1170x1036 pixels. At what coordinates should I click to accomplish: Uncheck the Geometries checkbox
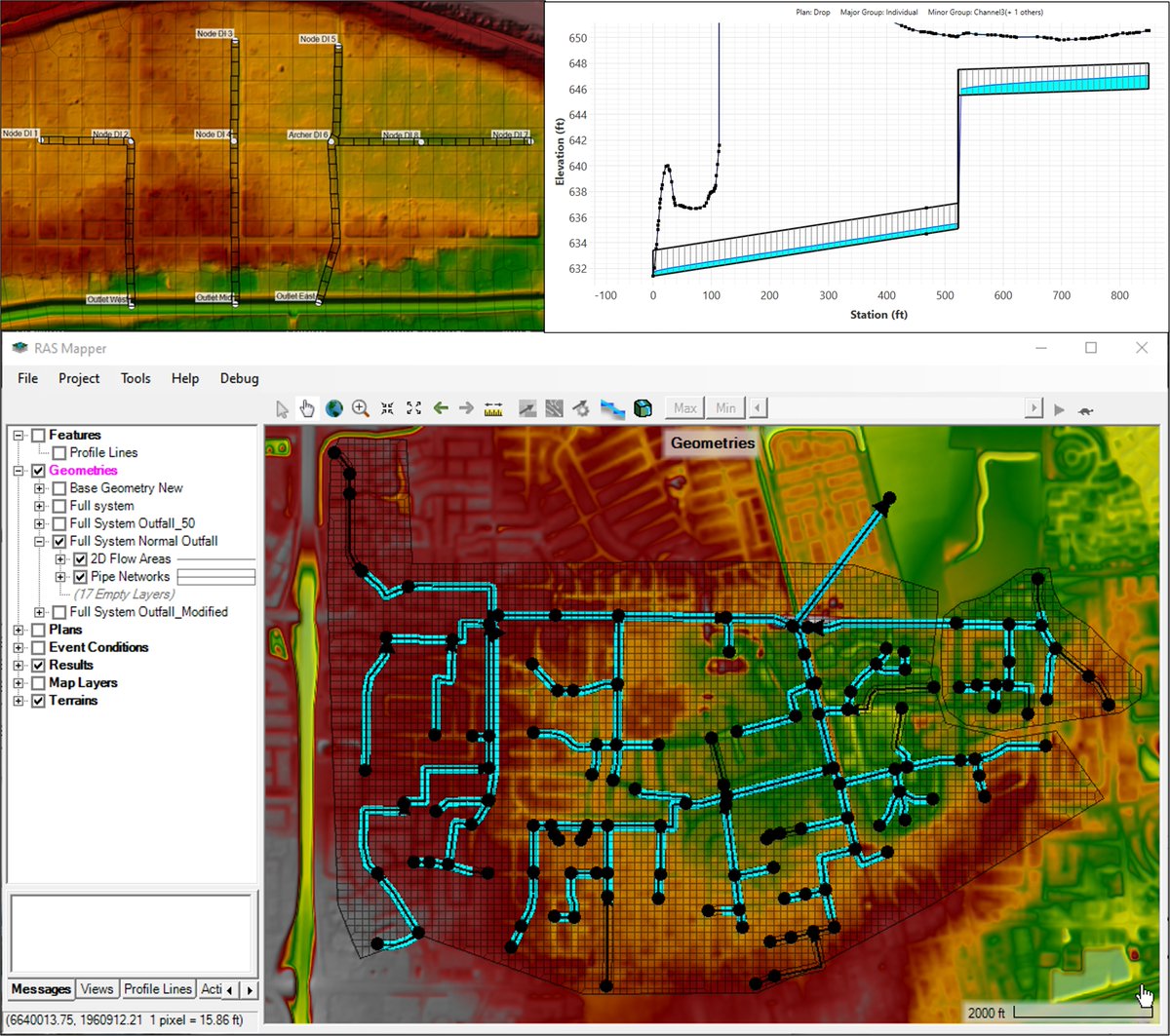pos(39,471)
